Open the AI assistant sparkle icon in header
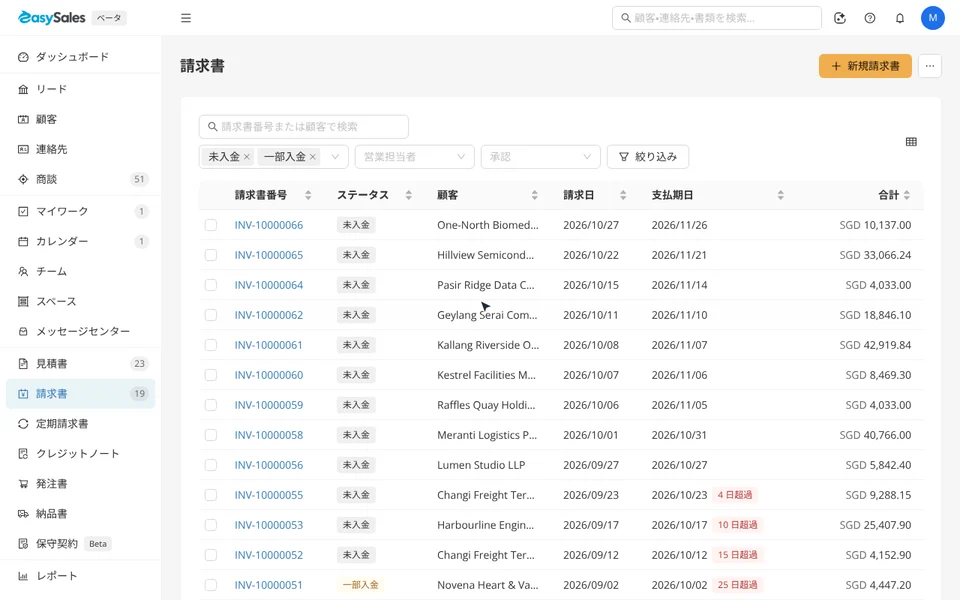This screenshot has width=960, height=600. pos(840,18)
